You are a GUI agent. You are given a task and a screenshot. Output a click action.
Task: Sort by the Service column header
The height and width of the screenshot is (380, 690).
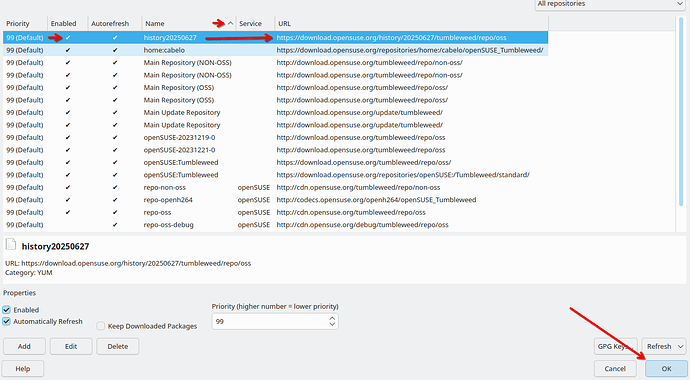[255, 23]
